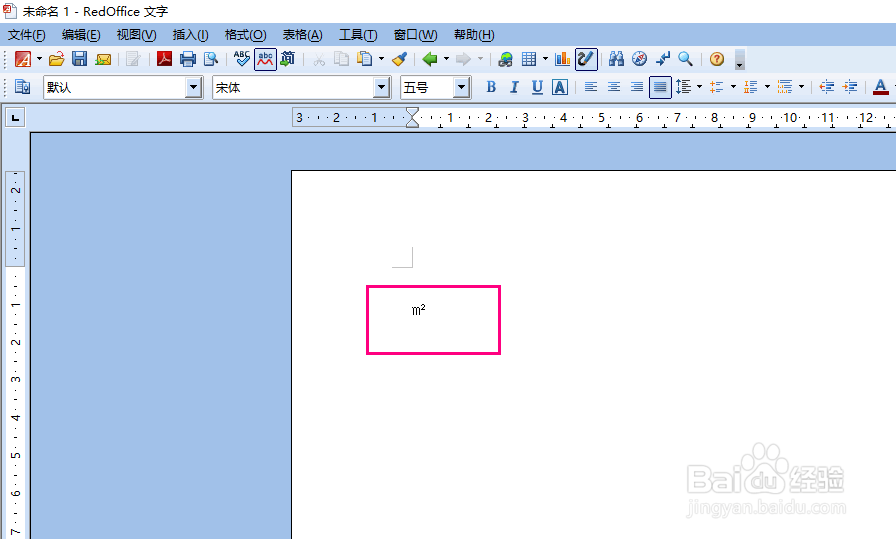Print the file directly
This screenshot has height=539, width=896.
187,59
